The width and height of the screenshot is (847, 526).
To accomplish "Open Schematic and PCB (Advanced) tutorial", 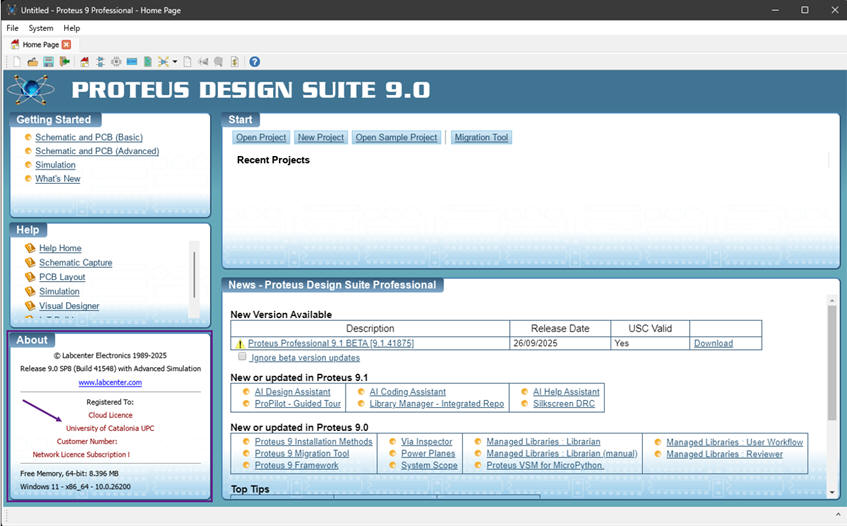I will [97, 151].
